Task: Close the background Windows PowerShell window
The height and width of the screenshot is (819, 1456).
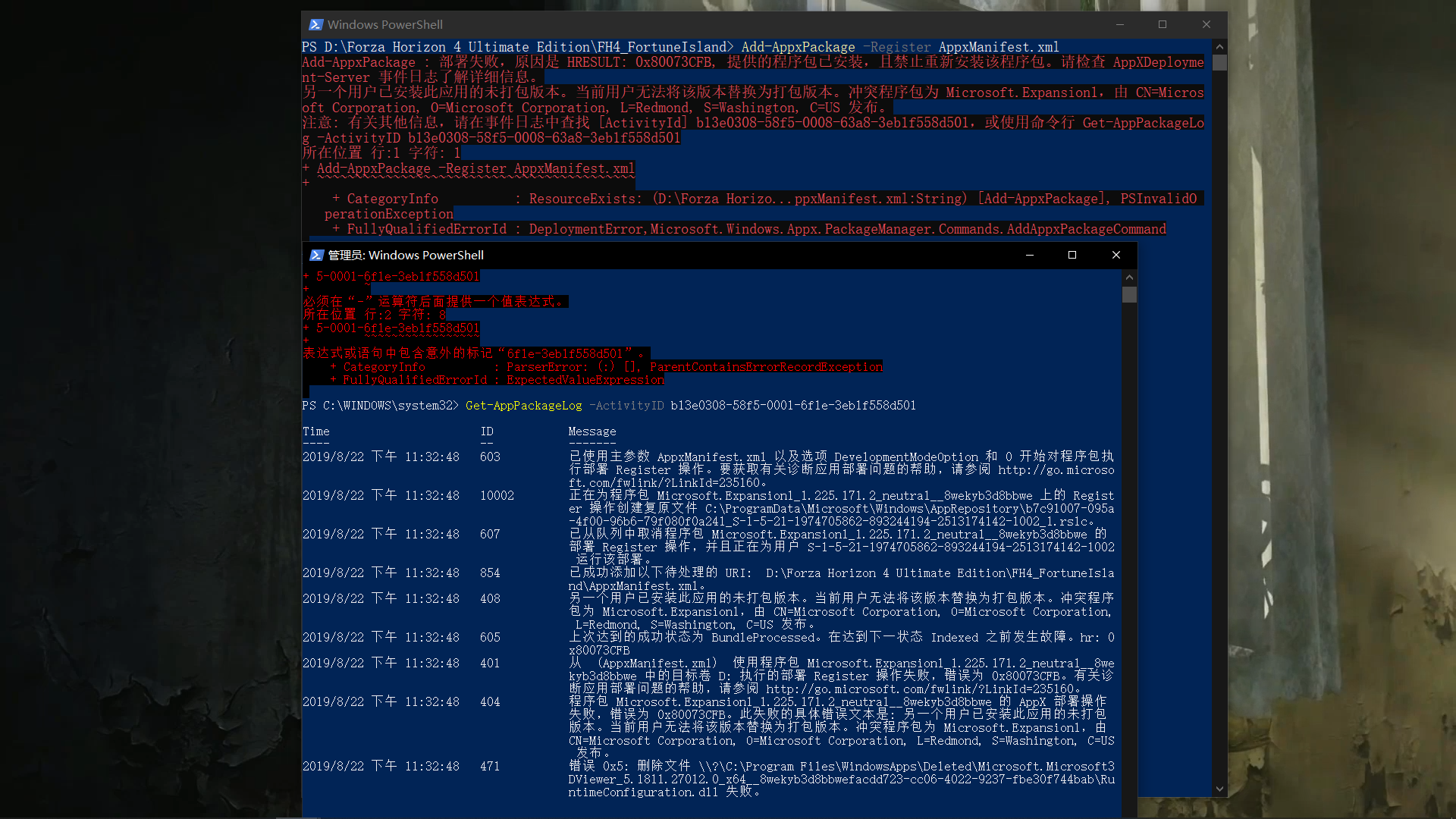Action: 1207,25
